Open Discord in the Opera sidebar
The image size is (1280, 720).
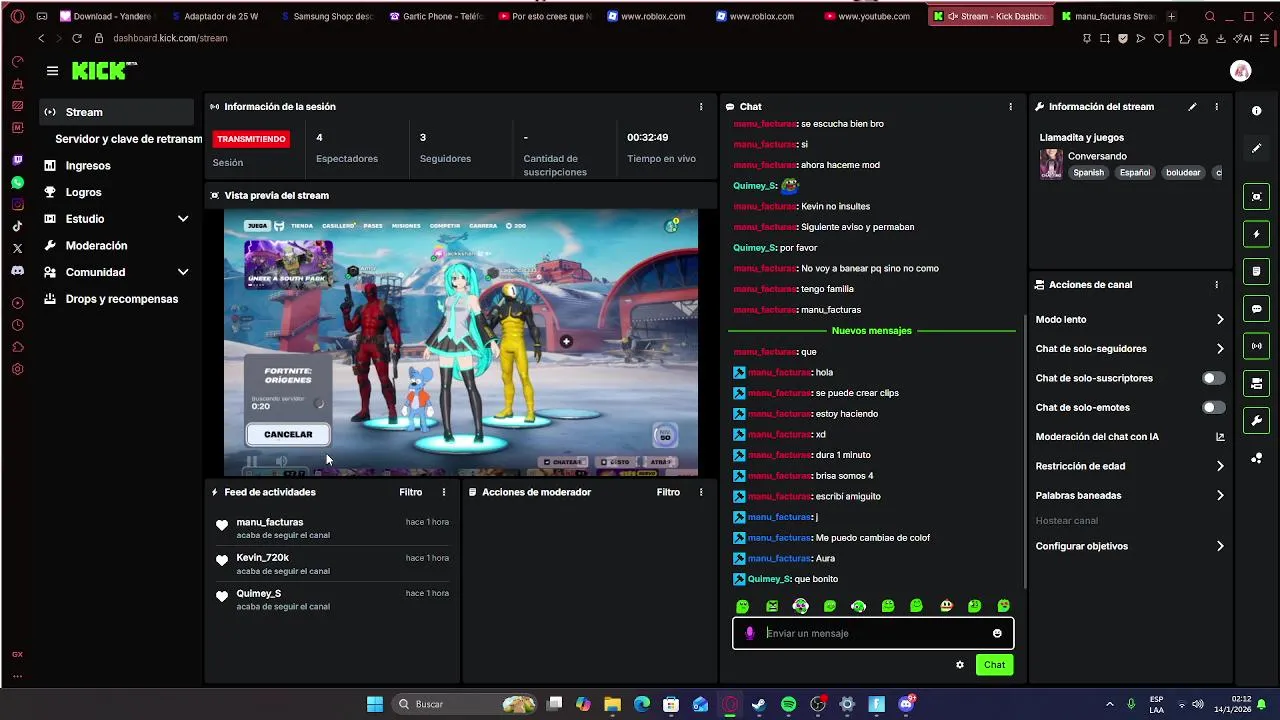click(17, 271)
